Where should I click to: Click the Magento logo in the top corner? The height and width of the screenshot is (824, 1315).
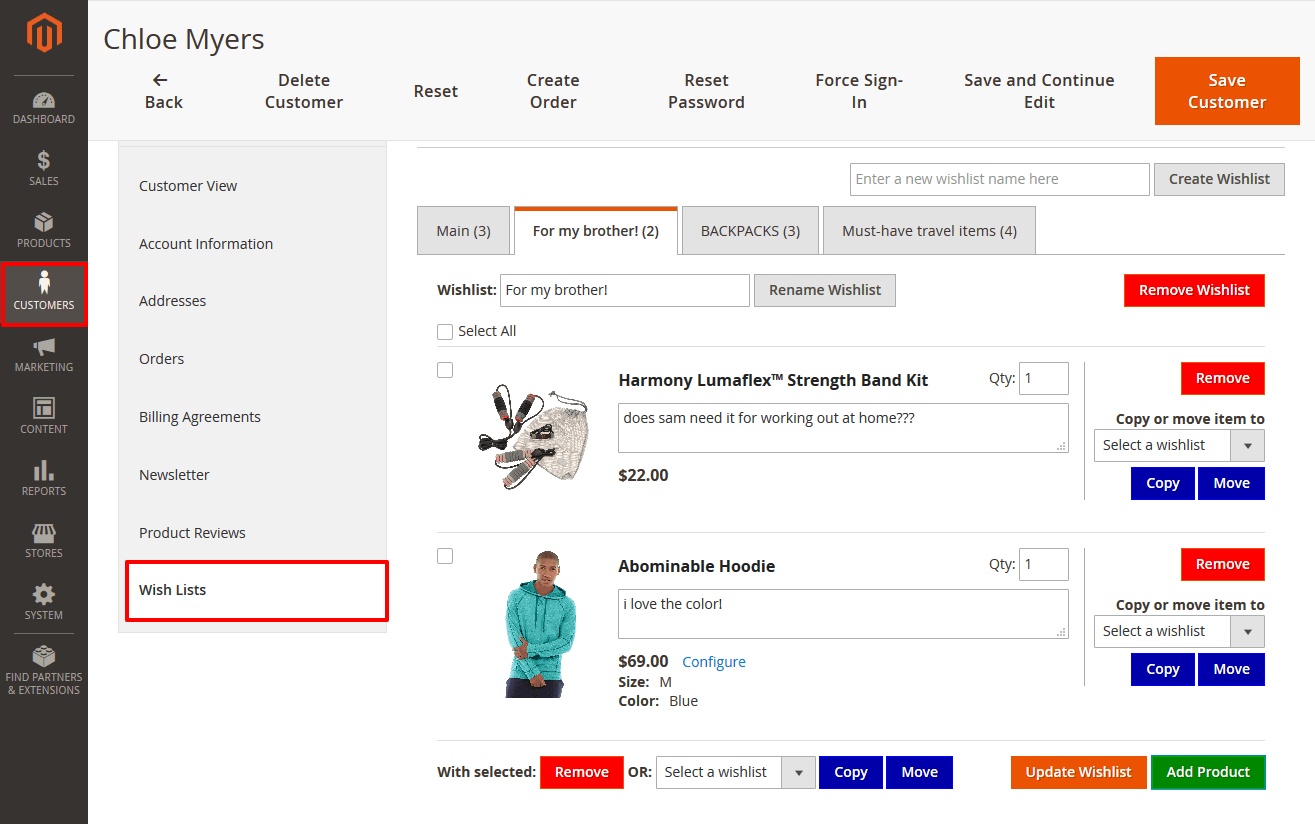pyautogui.click(x=43, y=32)
